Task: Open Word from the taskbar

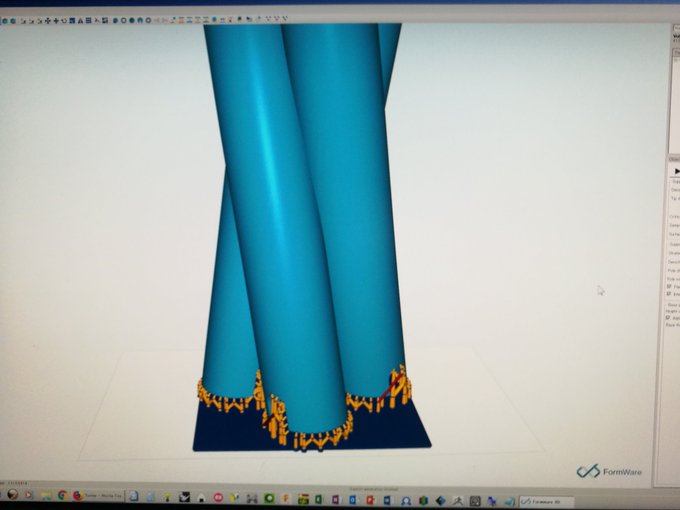Action: 387,500
